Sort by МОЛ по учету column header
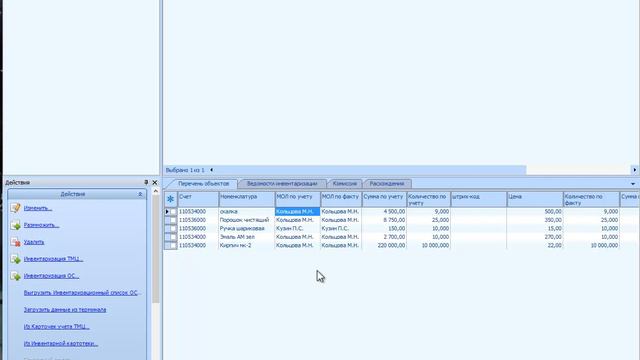This screenshot has height=360, width=640. tap(298, 200)
